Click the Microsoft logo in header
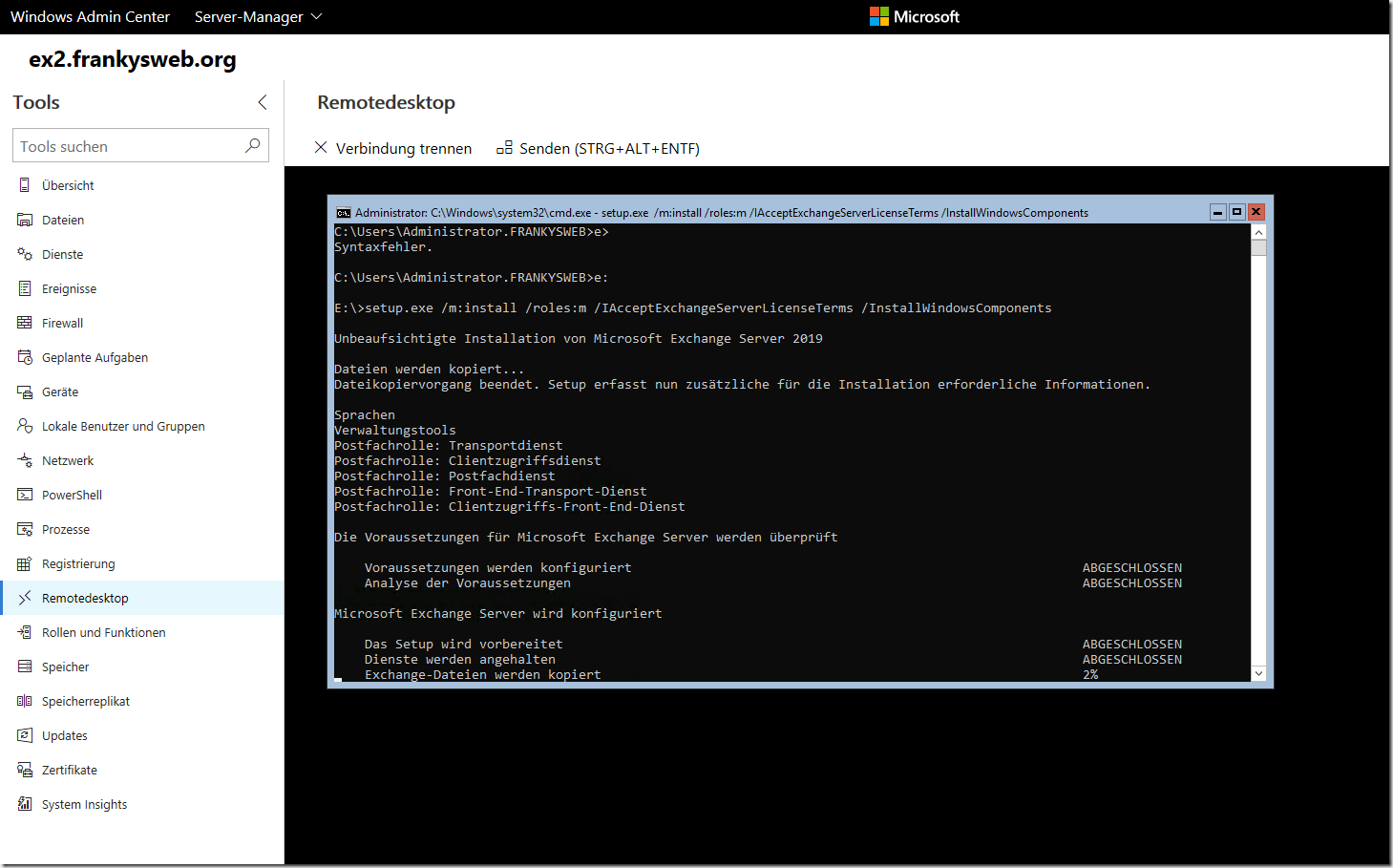The image size is (1393, 868). [x=914, y=16]
